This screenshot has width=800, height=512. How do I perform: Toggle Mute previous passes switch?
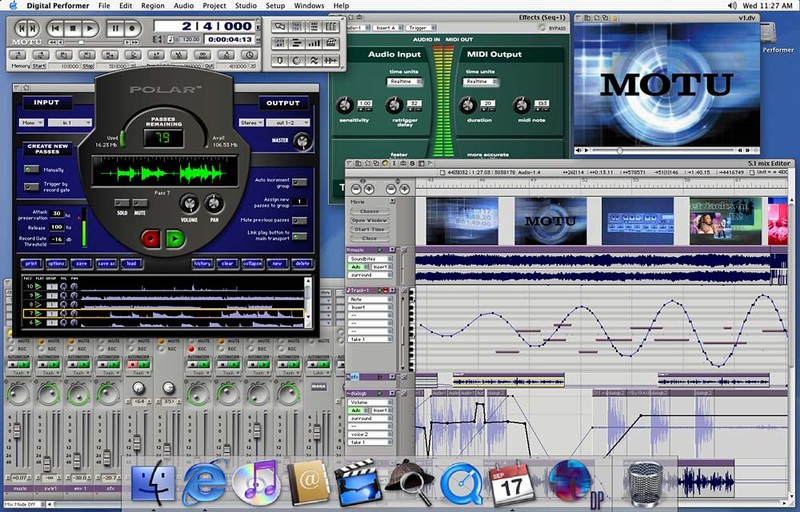pos(299,220)
